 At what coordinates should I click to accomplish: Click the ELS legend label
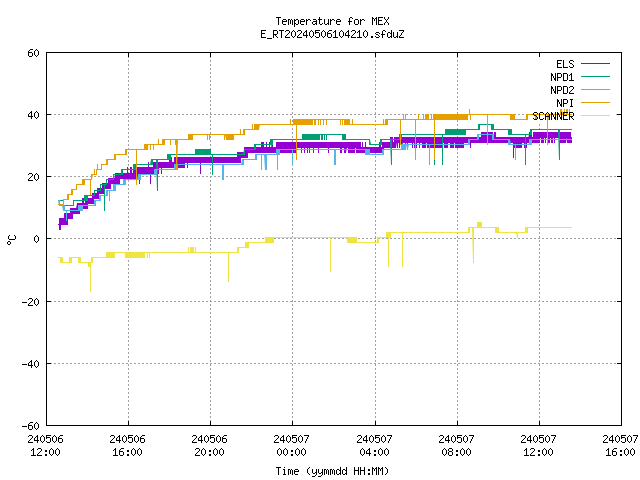[565, 64]
